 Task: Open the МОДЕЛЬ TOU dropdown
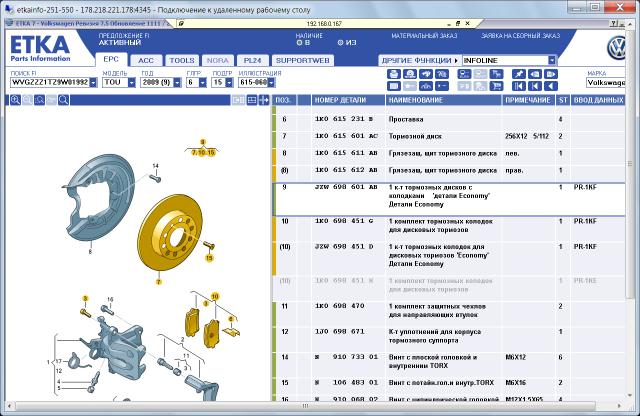click(x=131, y=82)
